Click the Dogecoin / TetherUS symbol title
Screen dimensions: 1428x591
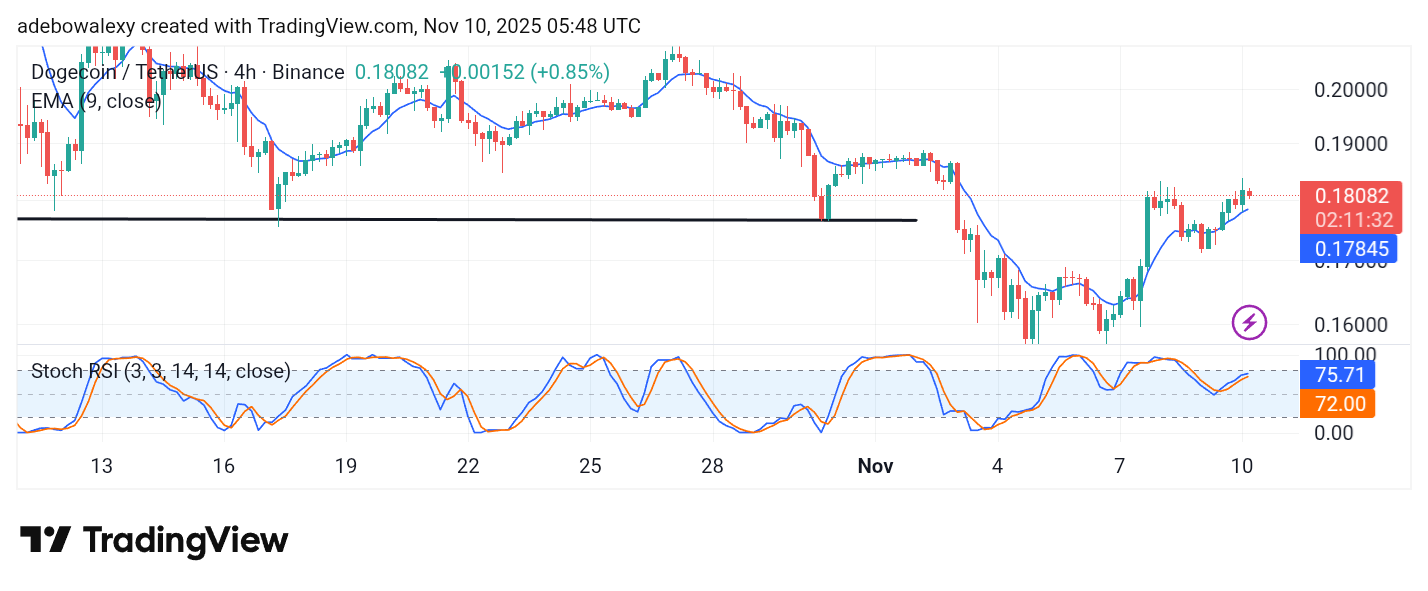188,72
